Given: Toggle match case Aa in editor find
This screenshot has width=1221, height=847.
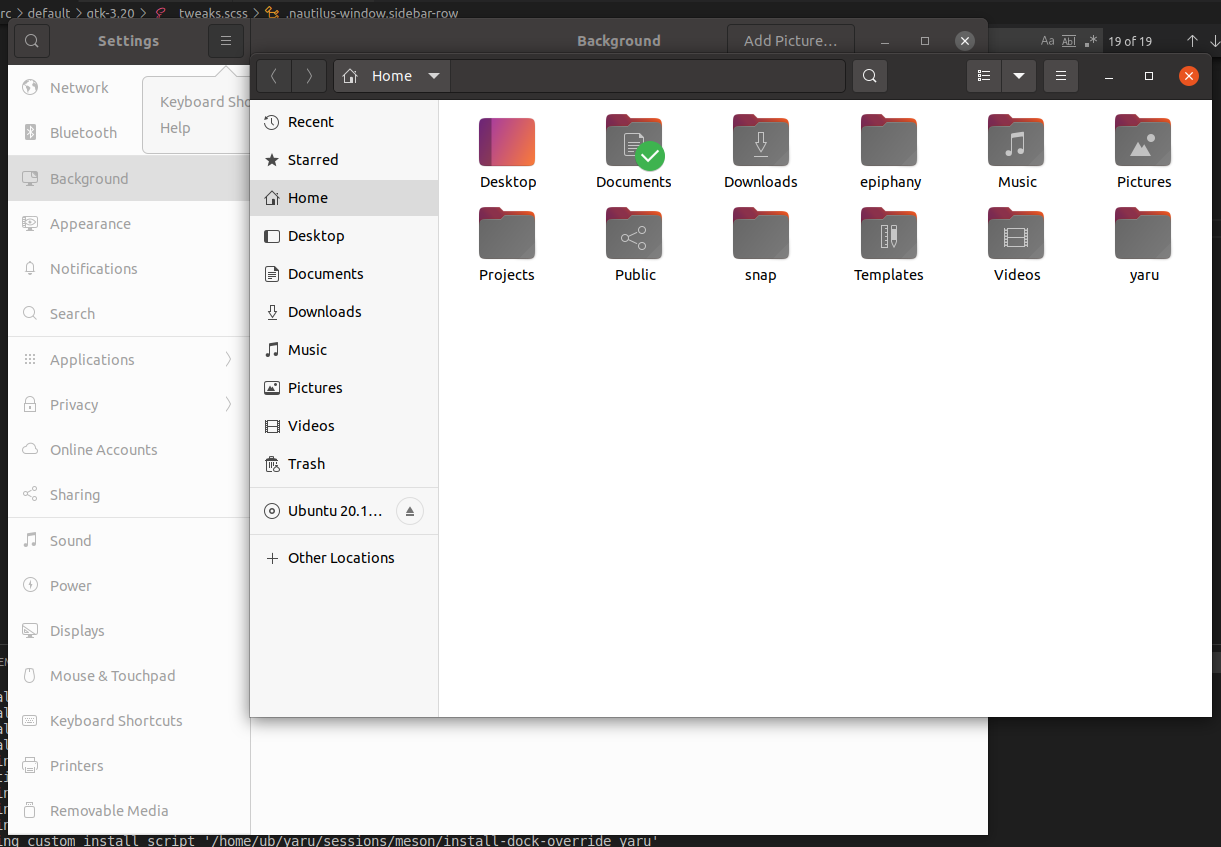Looking at the screenshot, I should [1048, 41].
